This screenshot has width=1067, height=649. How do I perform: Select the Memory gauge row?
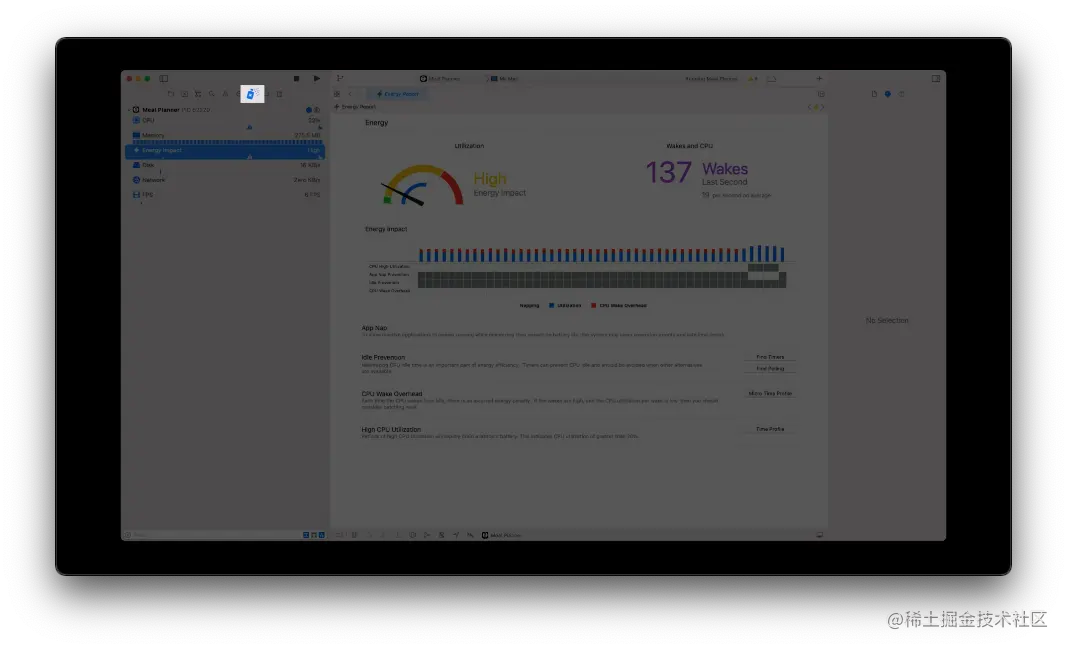(x=225, y=135)
